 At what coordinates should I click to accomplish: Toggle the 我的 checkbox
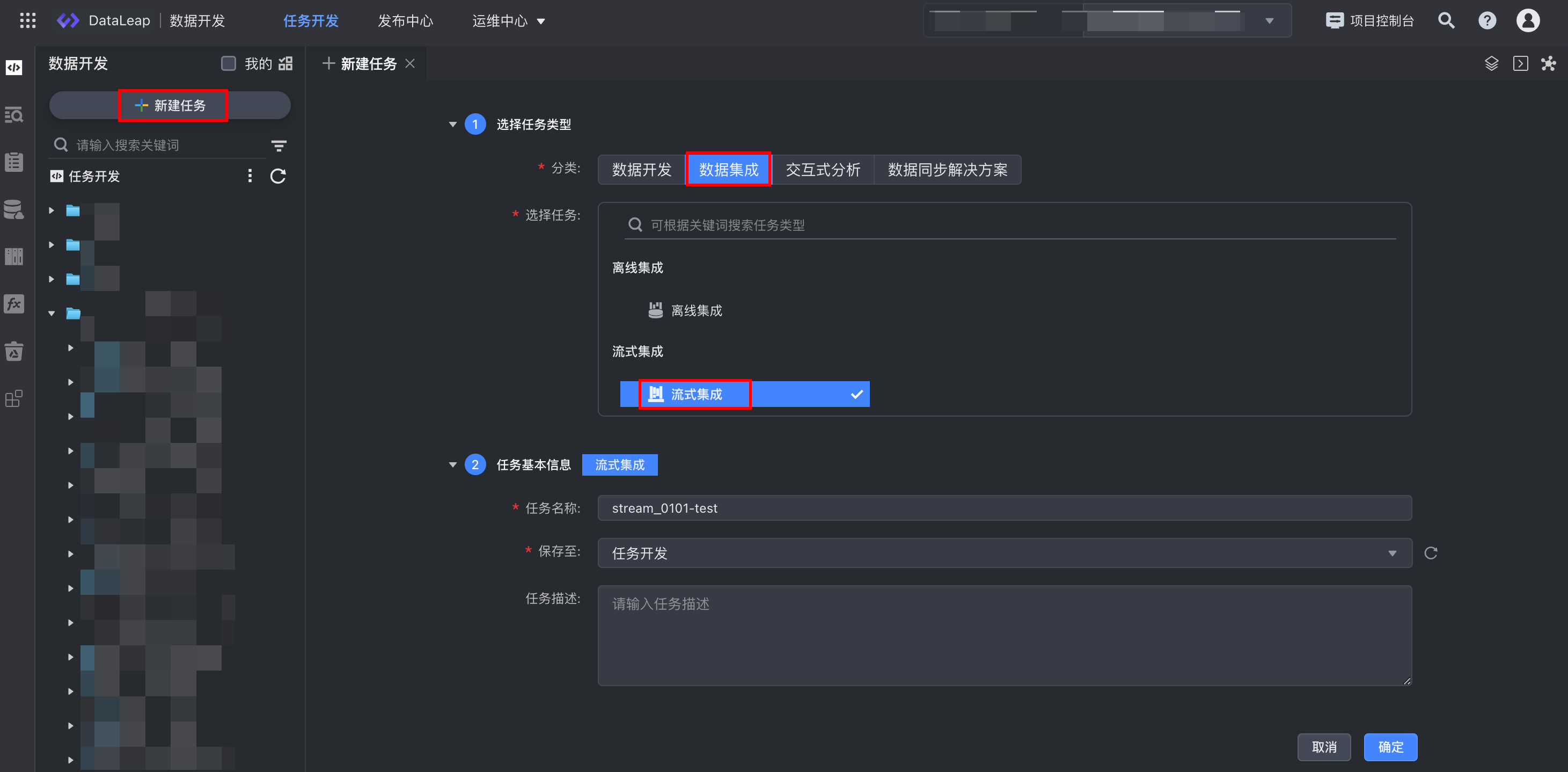coord(228,63)
